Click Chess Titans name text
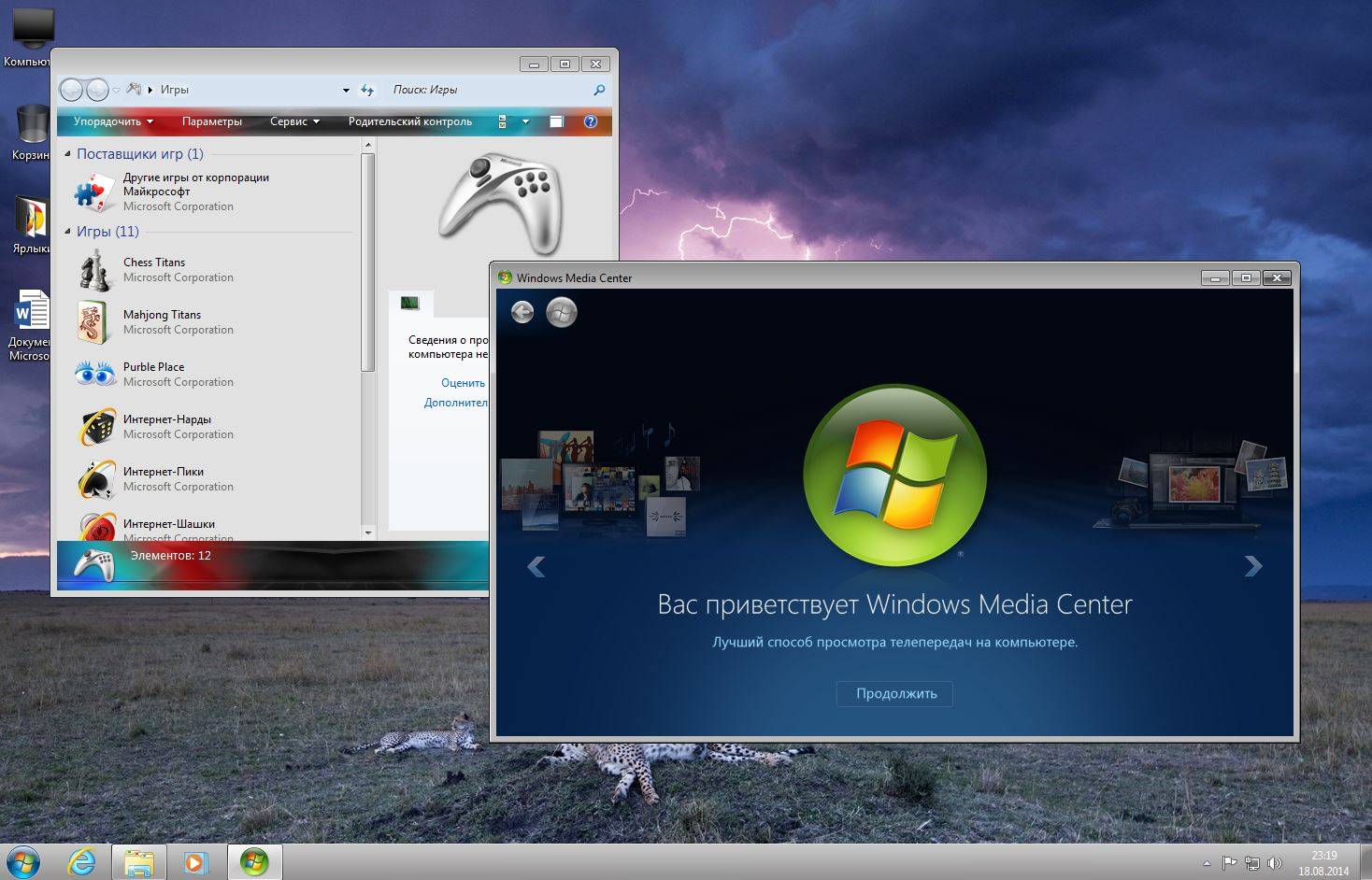The width and height of the screenshot is (1372, 880). tap(154, 263)
